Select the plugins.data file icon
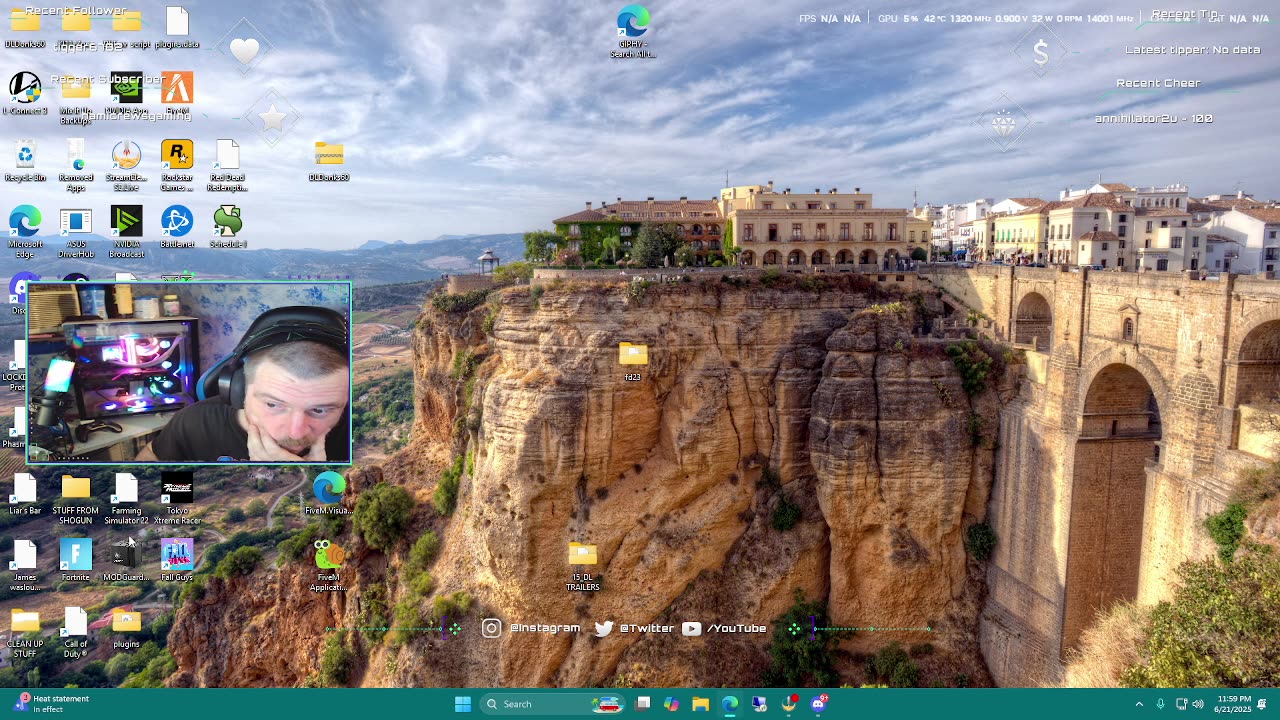 click(177, 27)
